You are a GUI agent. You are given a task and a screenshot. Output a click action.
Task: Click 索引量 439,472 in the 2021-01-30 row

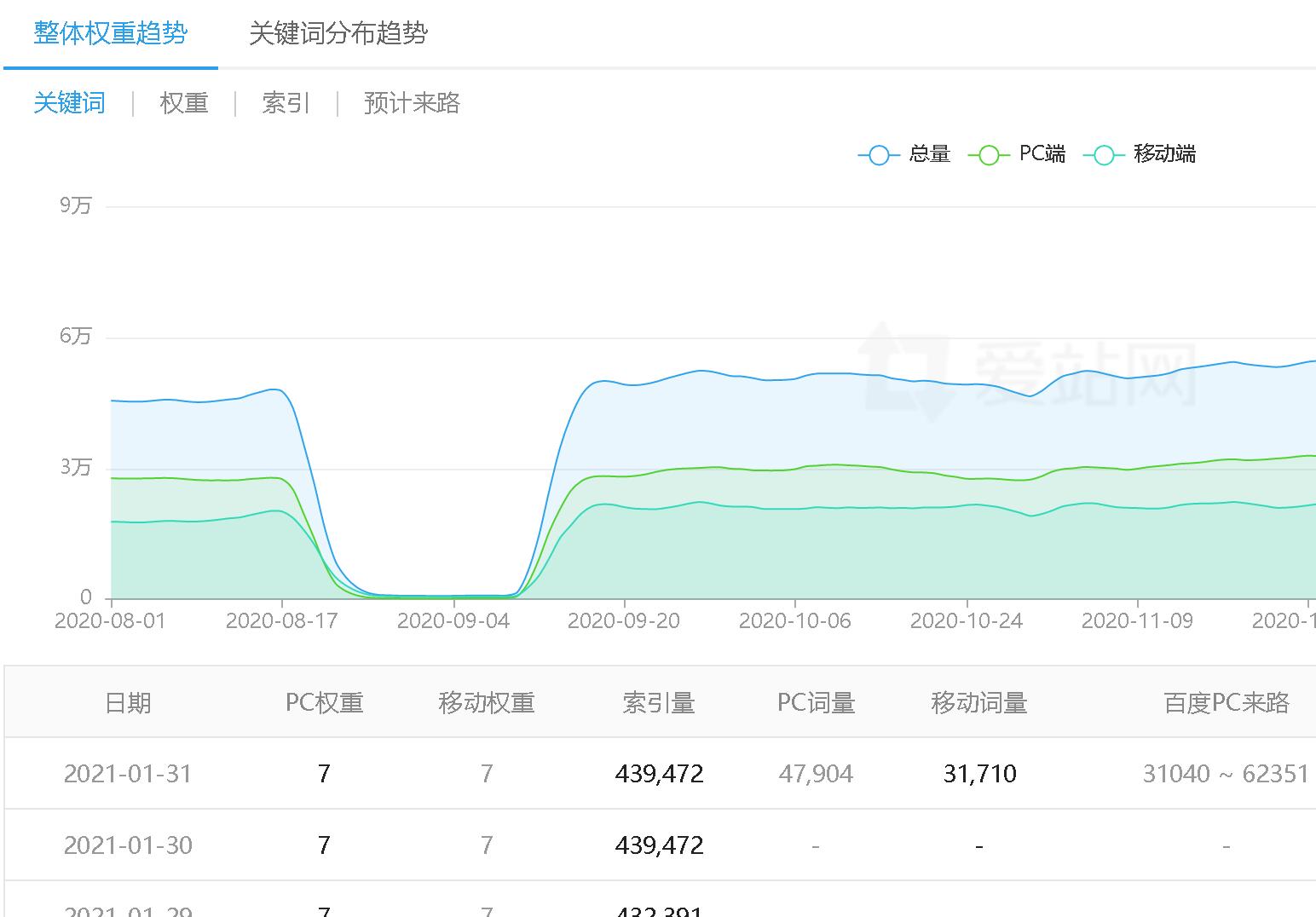pyautogui.click(x=660, y=845)
